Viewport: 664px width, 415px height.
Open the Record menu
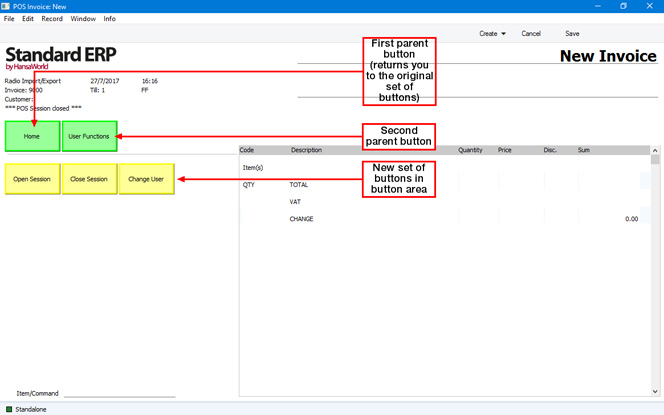click(52, 19)
